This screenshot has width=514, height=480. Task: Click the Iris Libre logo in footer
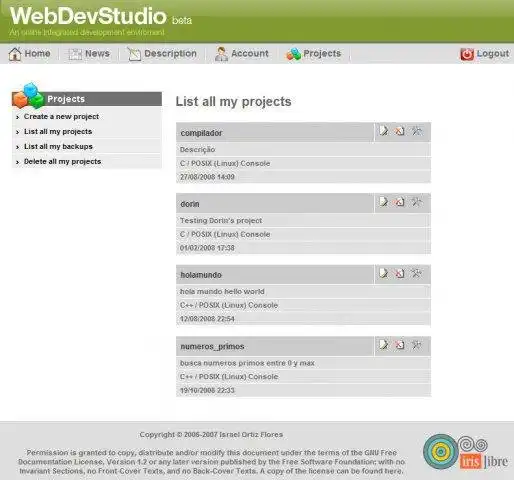465,452
